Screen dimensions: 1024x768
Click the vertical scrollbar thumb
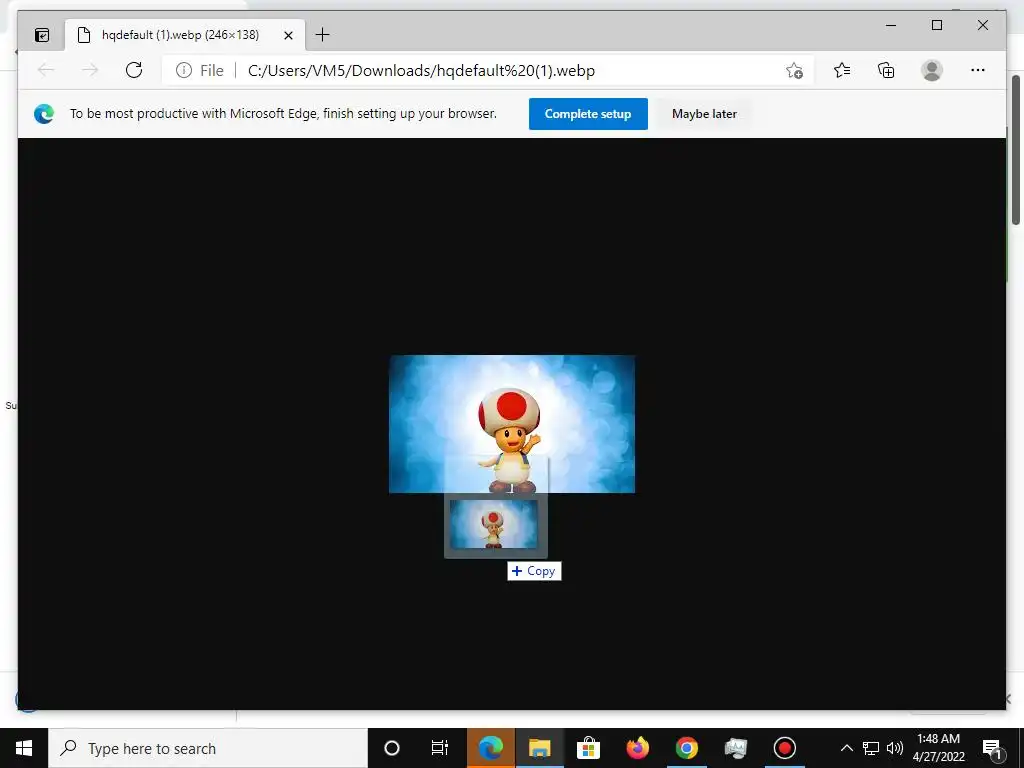pos(1016,150)
